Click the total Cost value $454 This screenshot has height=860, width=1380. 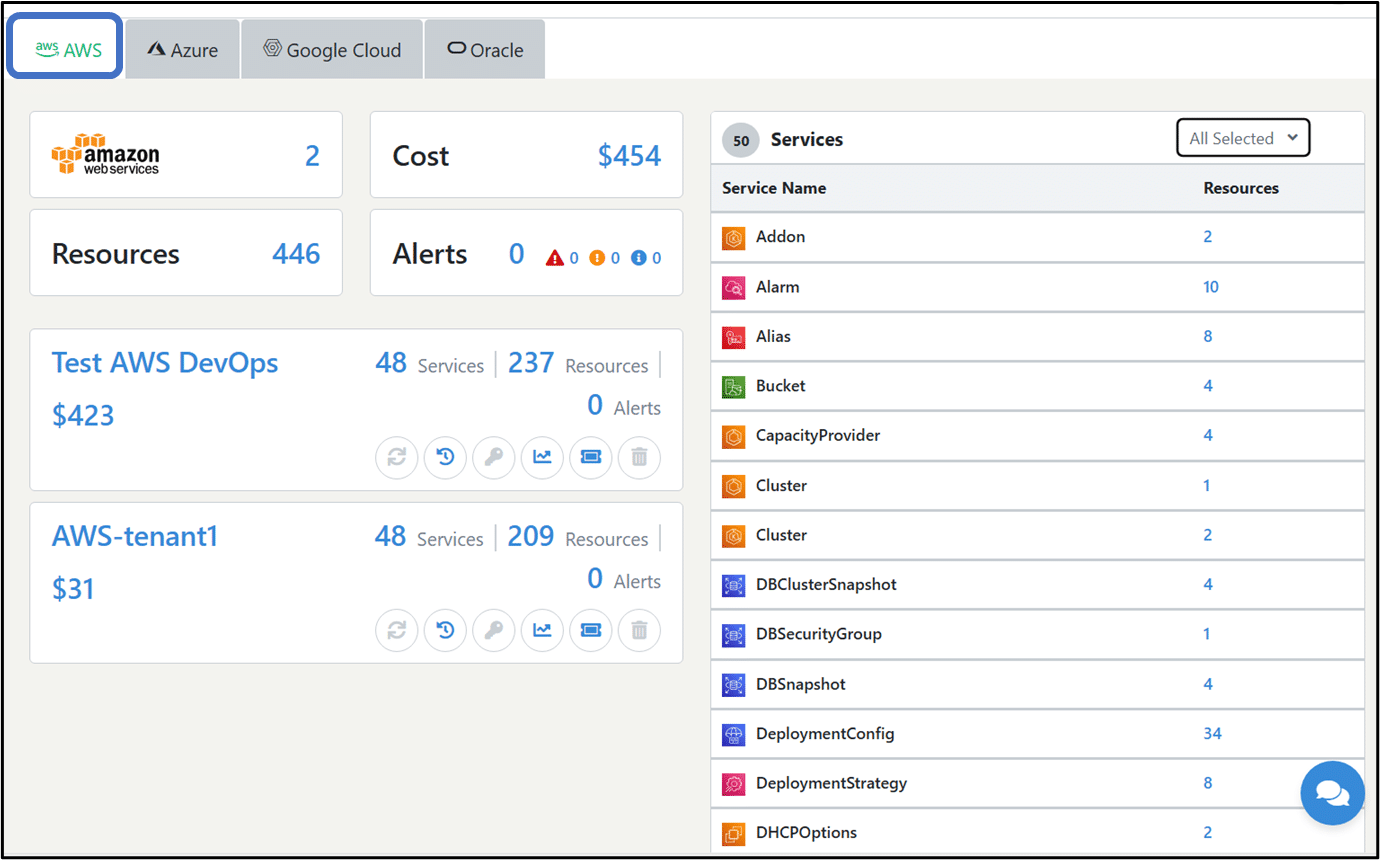coord(629,155)
